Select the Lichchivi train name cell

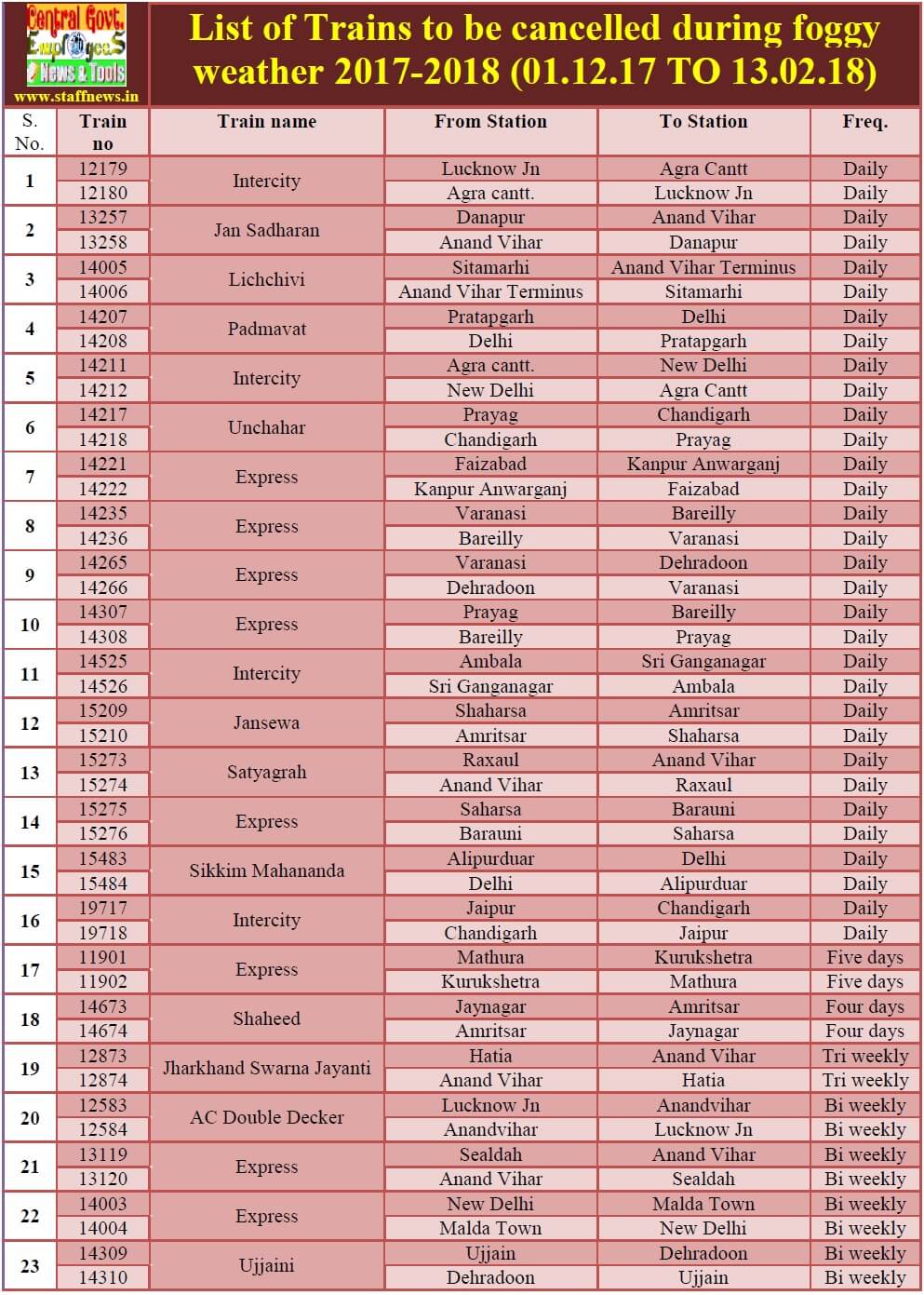(266, 279)
